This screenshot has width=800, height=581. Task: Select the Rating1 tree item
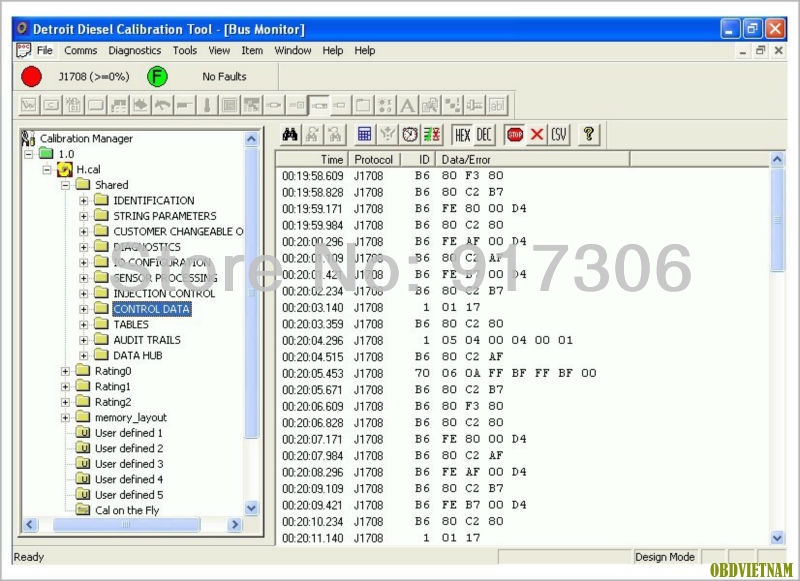[113, 387]
